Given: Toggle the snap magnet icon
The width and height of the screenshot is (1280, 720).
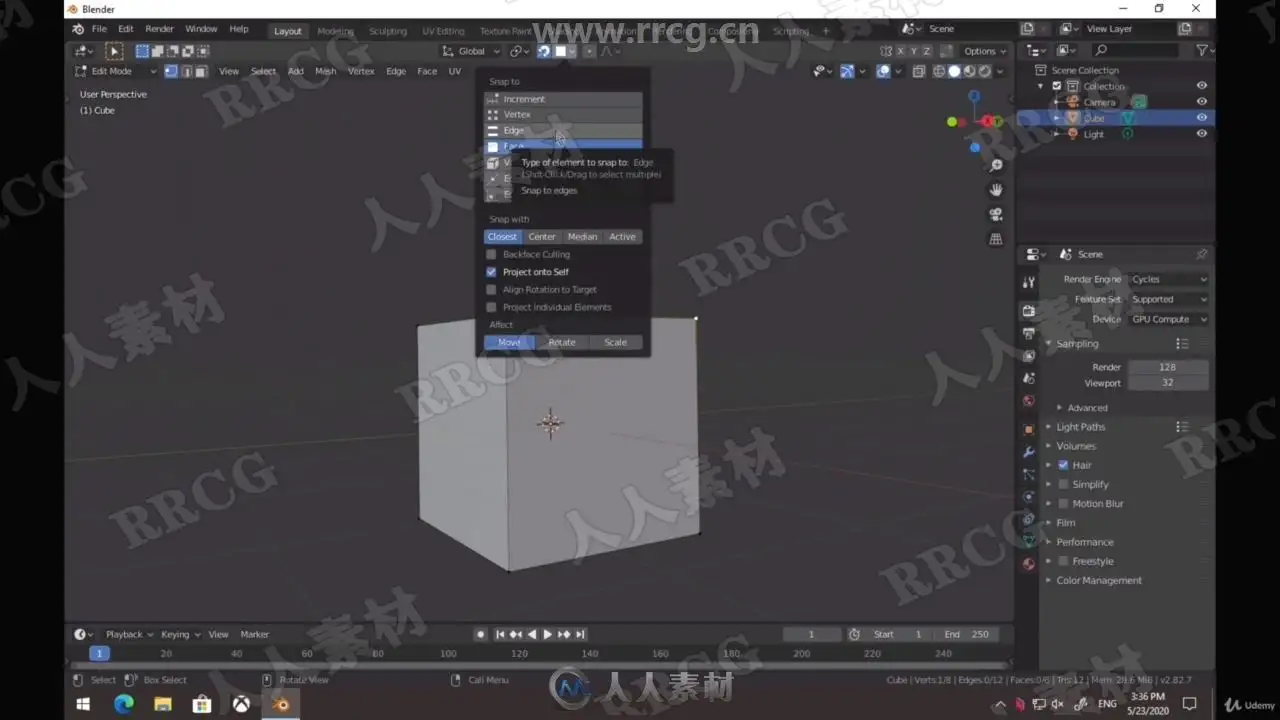Looking at the screenshot, I should point(544,51).
